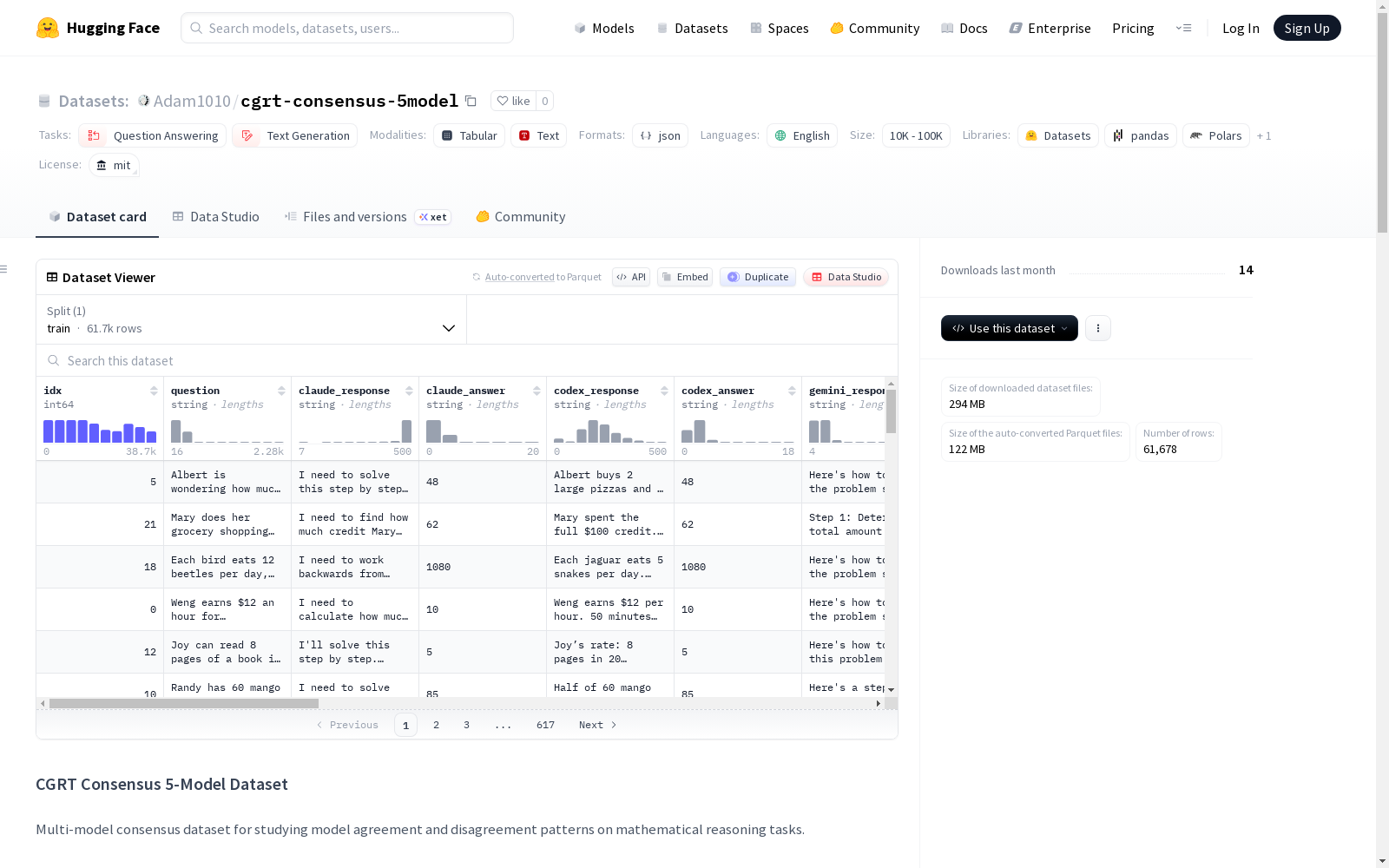Click the heart like button
The width and height of the screenshot is (1389, 868).
513,101
